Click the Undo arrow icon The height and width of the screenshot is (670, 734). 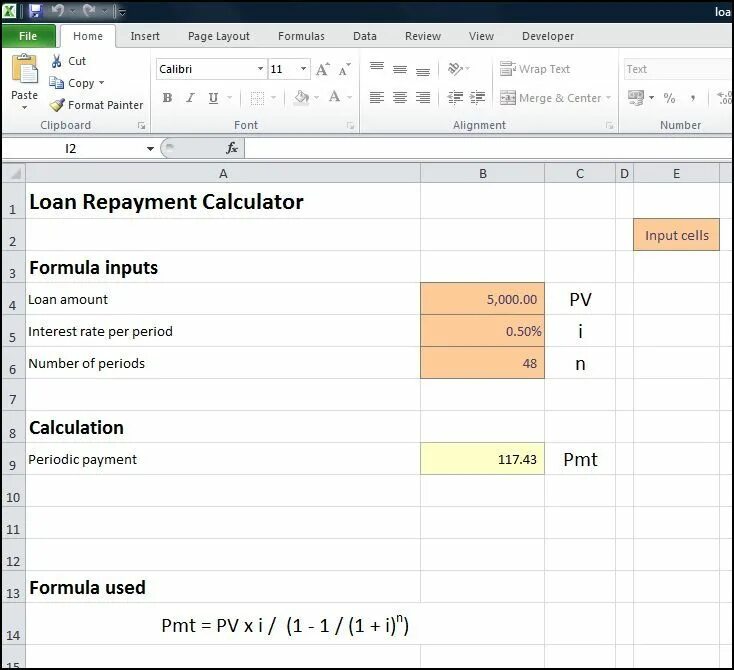(59, 11)
